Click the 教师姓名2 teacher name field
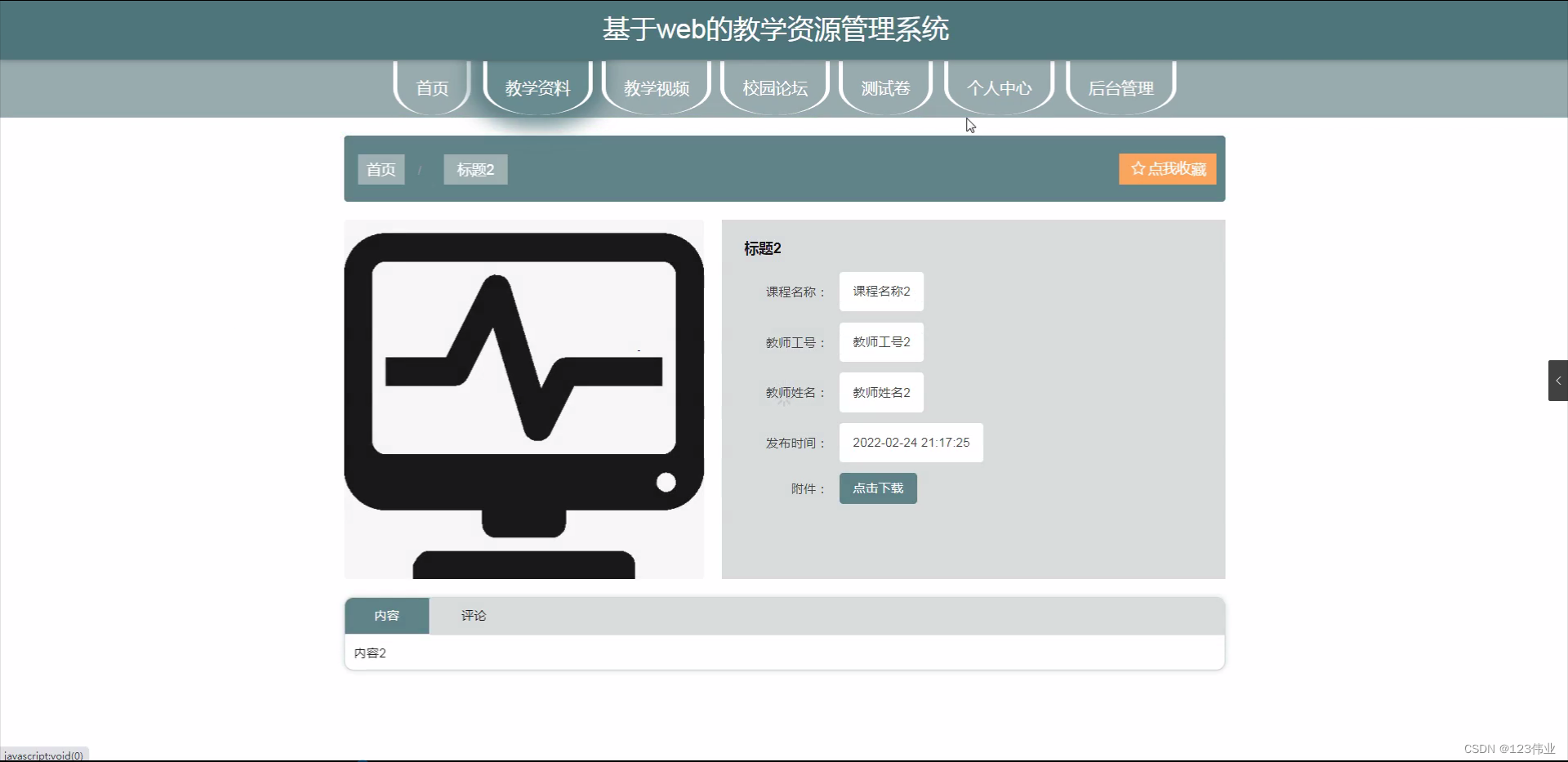1568x762 pixels. (880, 392)
